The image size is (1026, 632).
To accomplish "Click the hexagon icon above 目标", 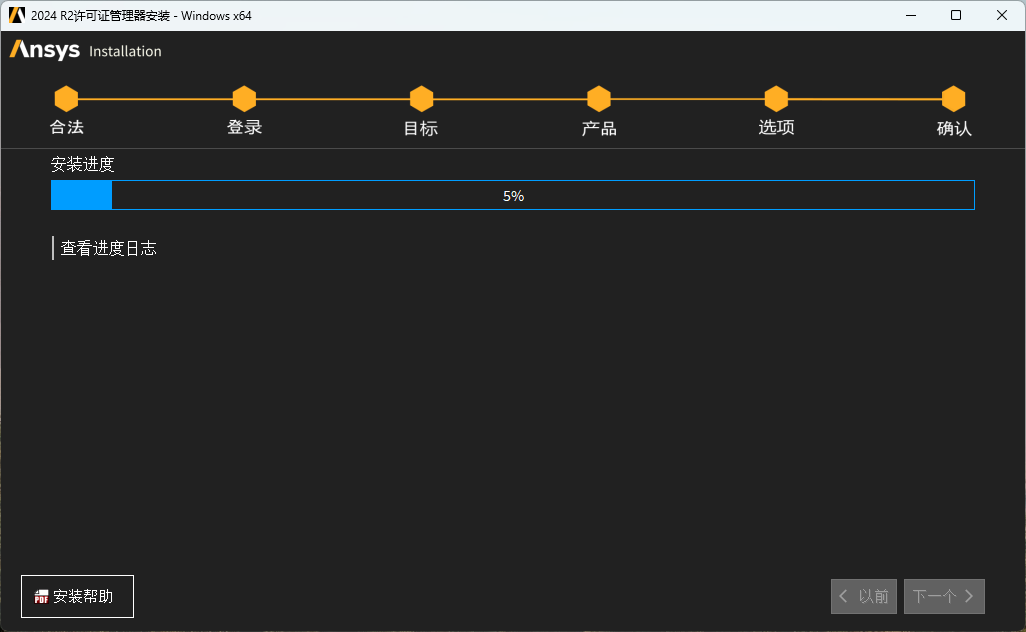I will pos(421,99).
